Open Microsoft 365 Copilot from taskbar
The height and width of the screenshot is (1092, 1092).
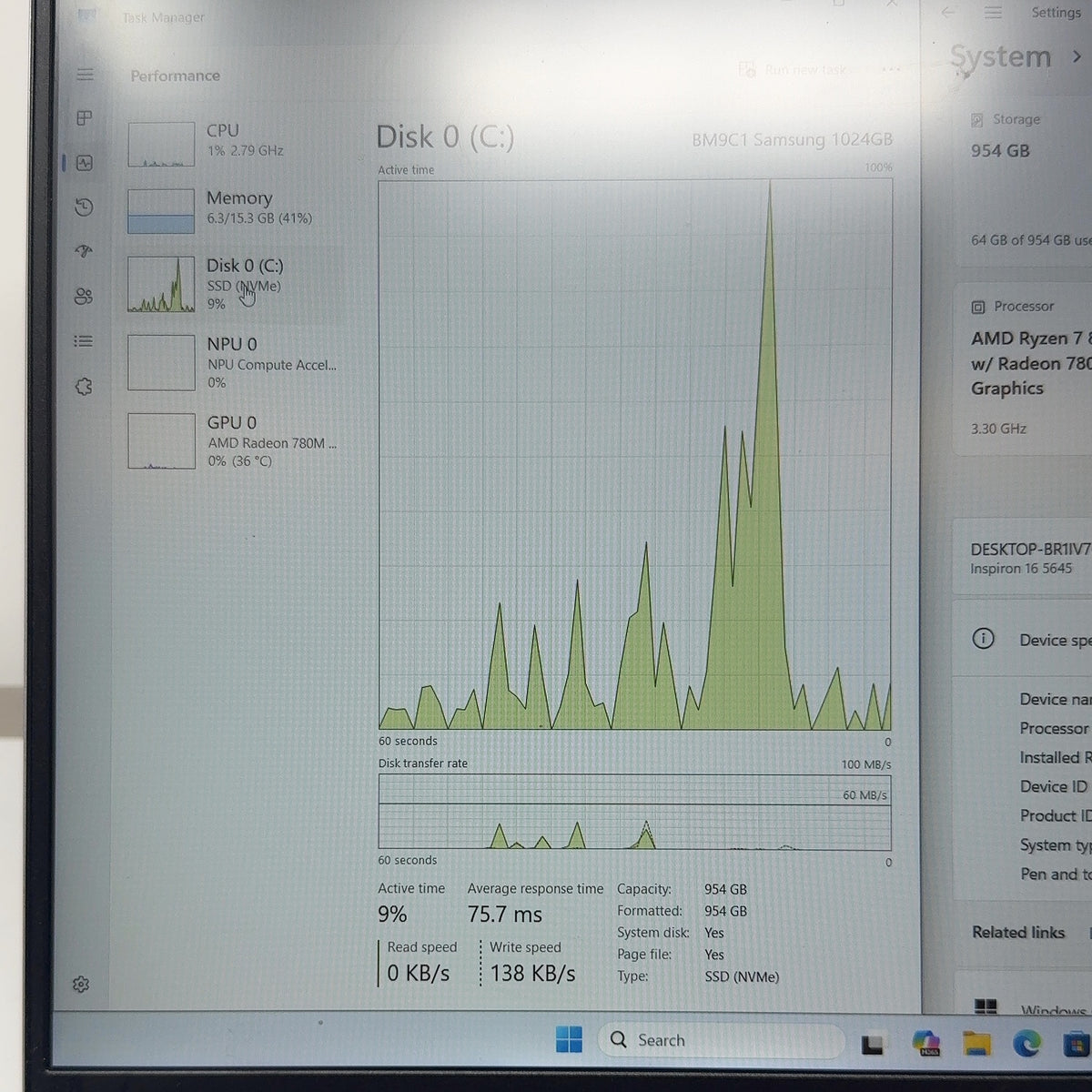pos(925,1043)
